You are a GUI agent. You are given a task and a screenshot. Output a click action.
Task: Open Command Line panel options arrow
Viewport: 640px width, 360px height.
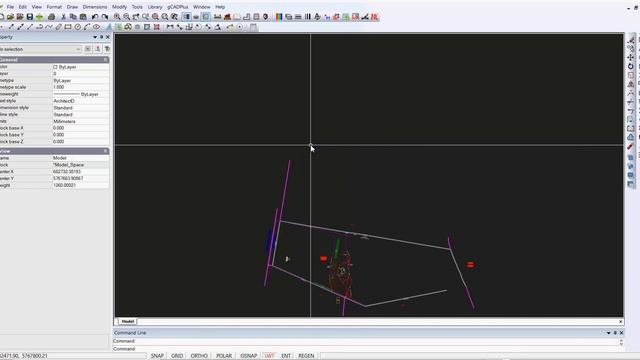(x=609, y=333)
